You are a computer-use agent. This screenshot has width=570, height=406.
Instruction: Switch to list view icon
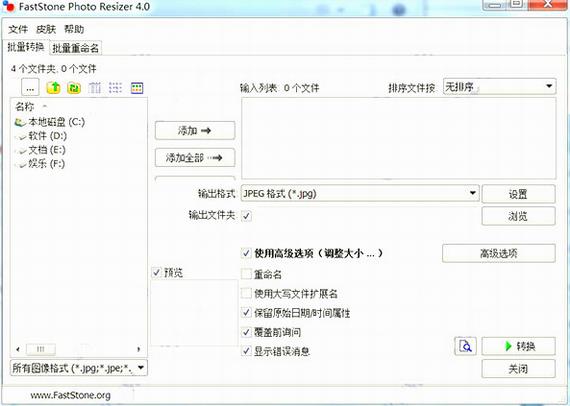[116, 88]
